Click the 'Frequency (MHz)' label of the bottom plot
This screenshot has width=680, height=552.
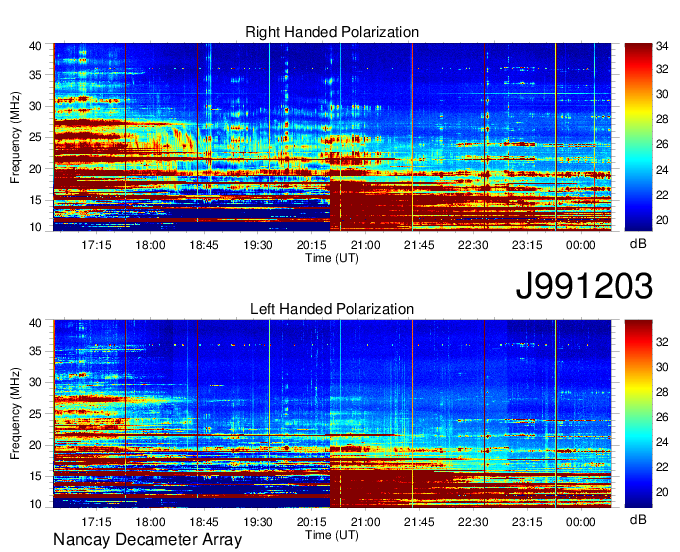[x=15, y=414]
